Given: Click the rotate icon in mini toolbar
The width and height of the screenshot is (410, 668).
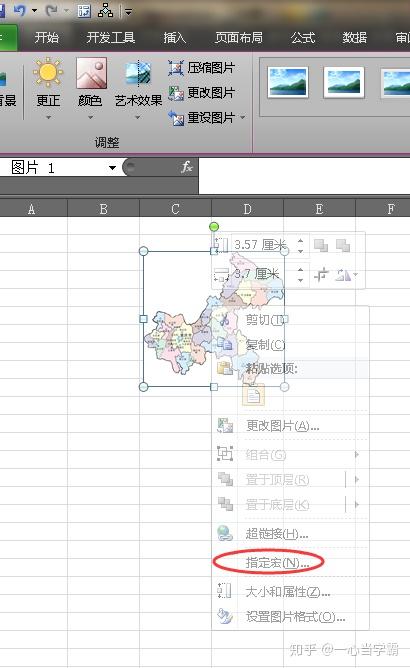Looking at the screenshot, I should coord(344,274).
